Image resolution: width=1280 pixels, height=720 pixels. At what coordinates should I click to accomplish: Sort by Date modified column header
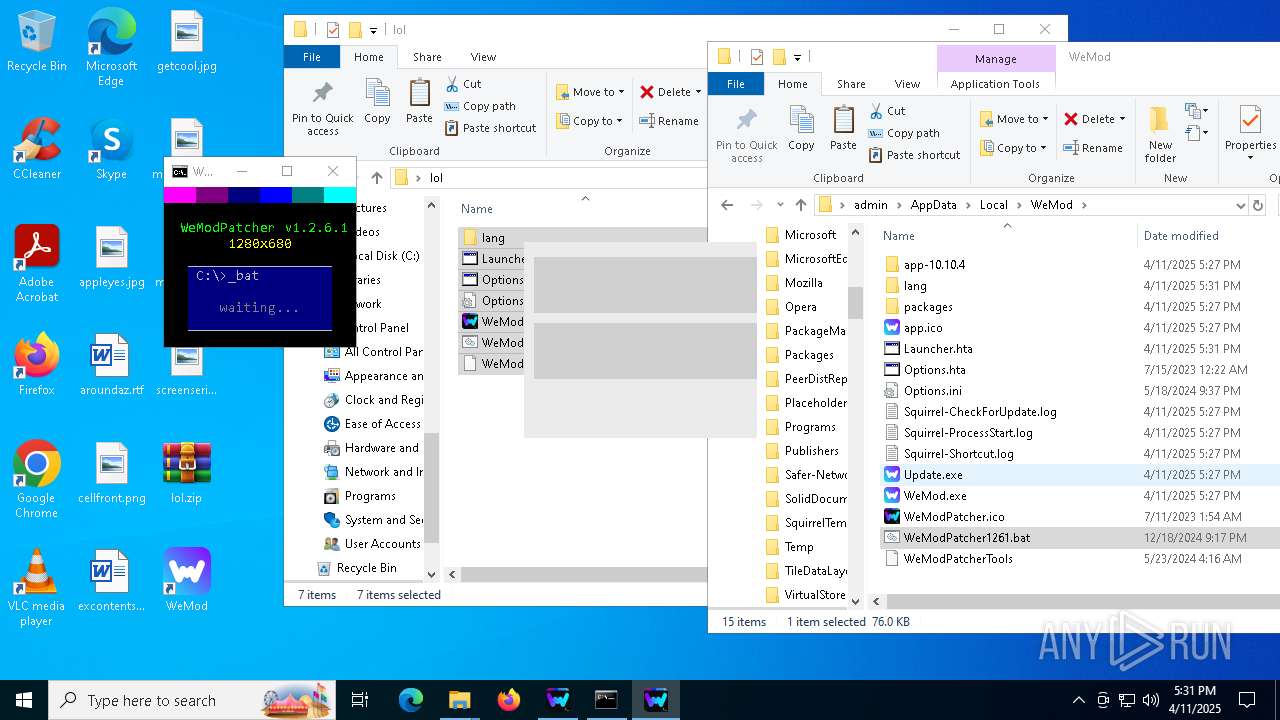(1181, 236)
